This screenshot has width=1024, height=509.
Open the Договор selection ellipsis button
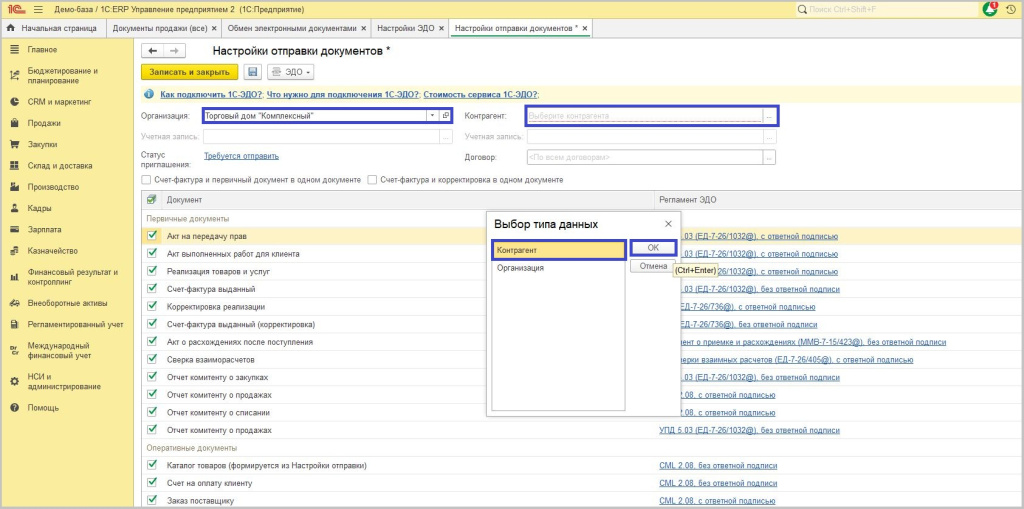coord(769,157)
